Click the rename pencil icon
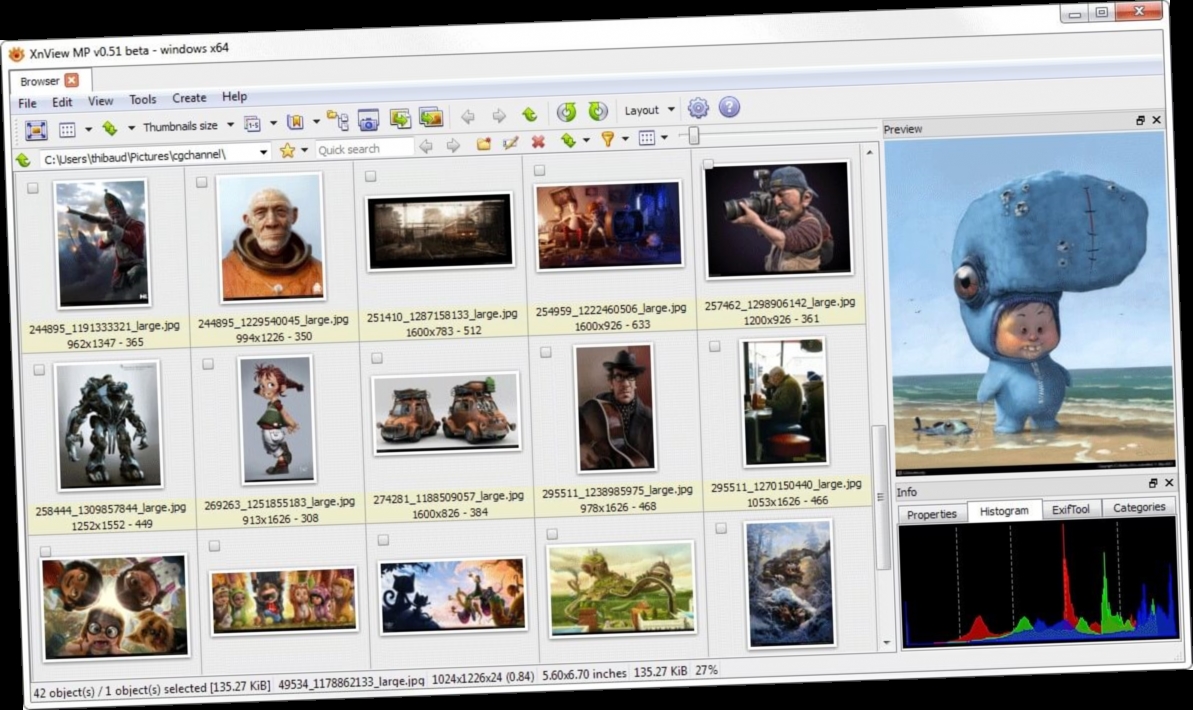The image size is (1193, 710). click(511, 143)
